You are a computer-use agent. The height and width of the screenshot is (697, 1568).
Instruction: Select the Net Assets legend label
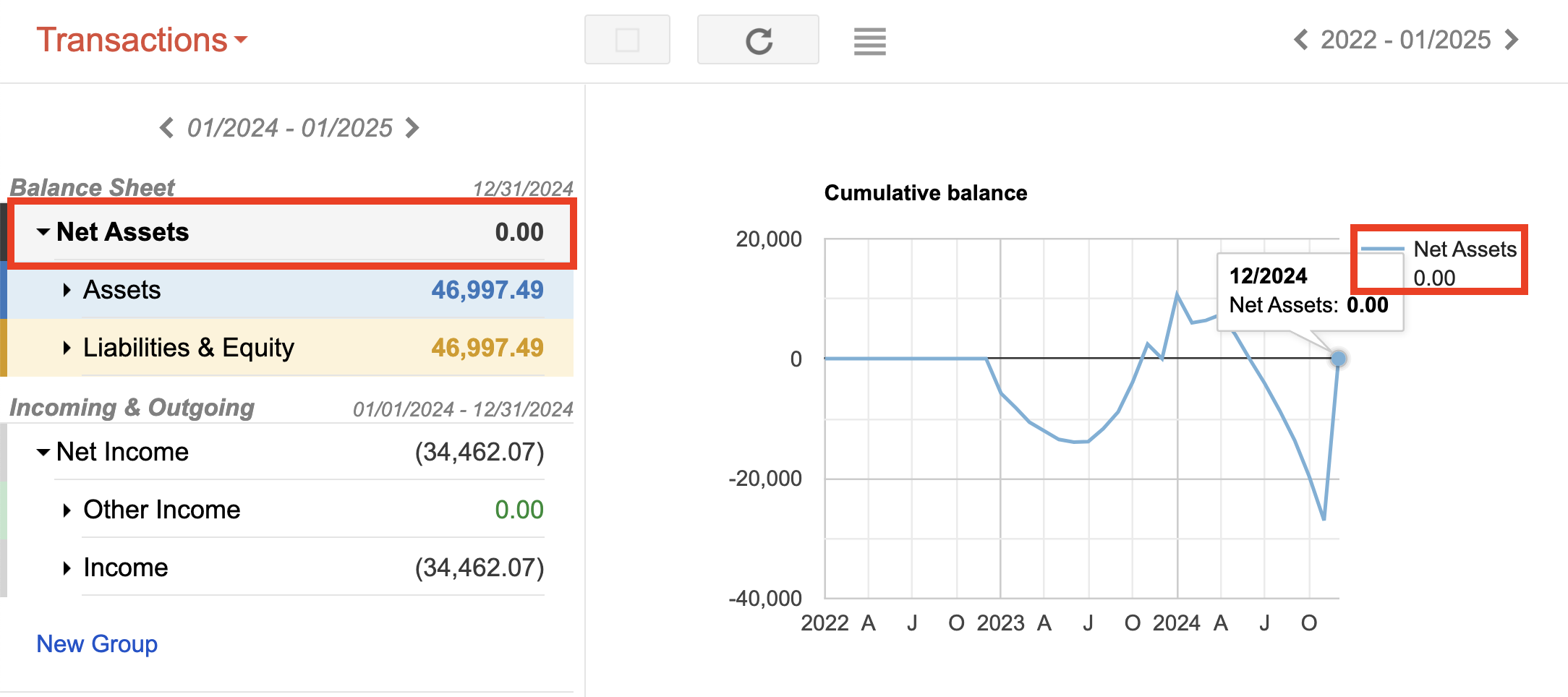(1465, 249)
